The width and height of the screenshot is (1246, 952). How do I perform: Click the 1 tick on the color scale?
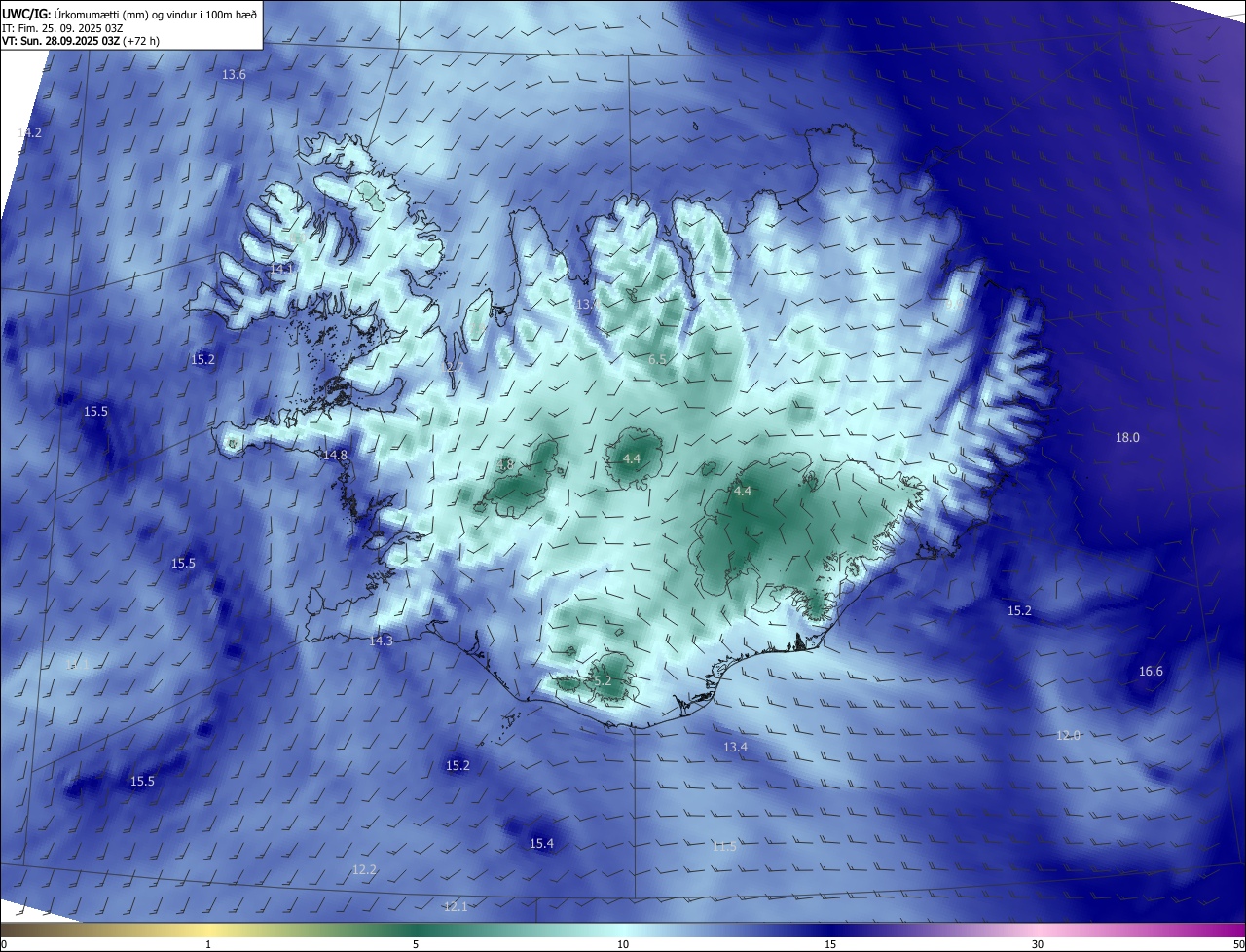point(209,944)
